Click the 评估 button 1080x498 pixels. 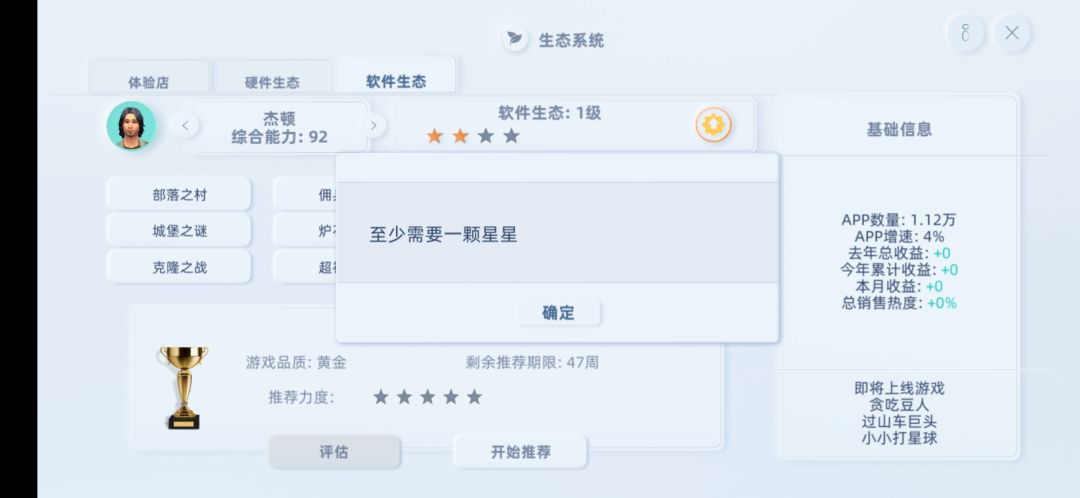pyautogui.click(x=334, y=452)
